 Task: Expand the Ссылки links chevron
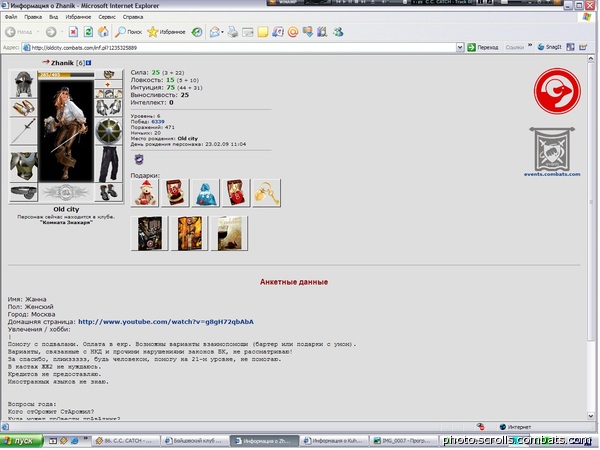[x=530, y=46]
